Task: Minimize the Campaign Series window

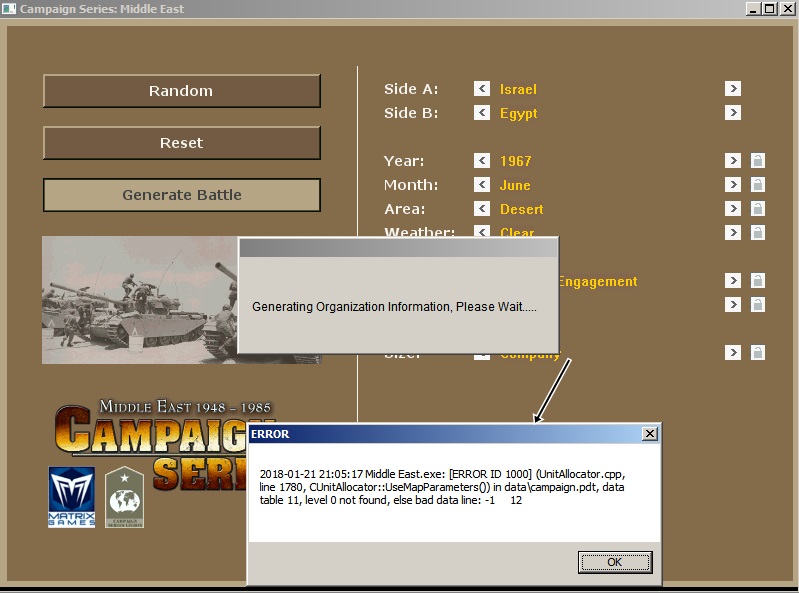Action: [x=753, y=9]
